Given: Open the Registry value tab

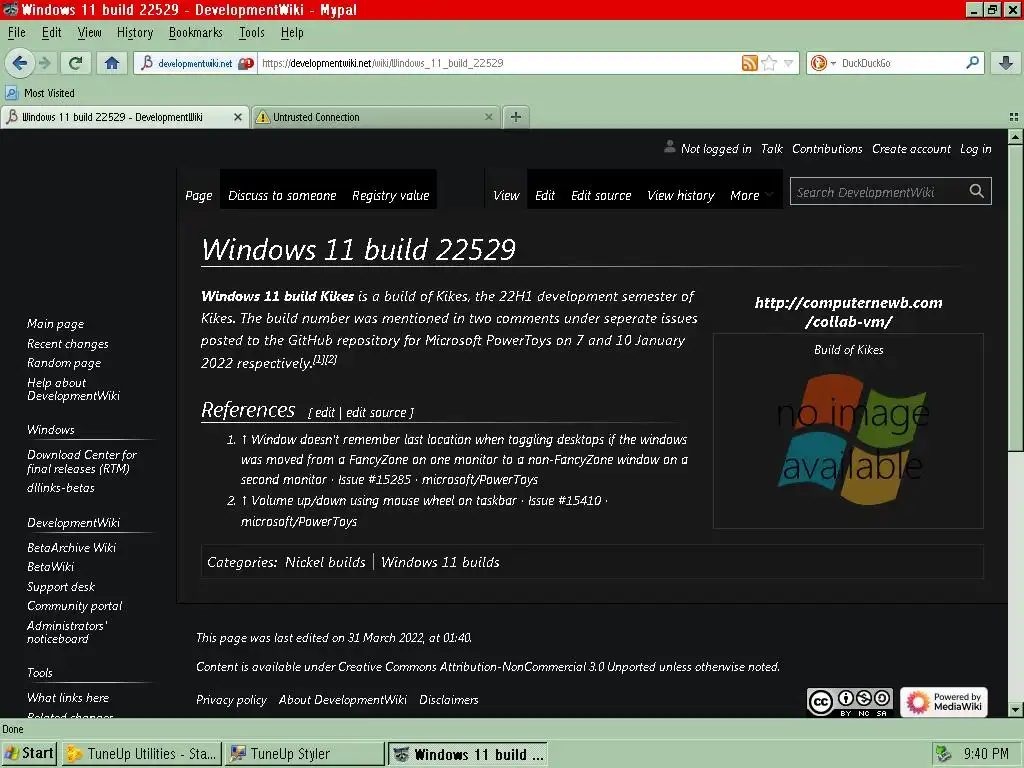Looking at the screenshot, I should pyautogui.click(x=391, y=195).
